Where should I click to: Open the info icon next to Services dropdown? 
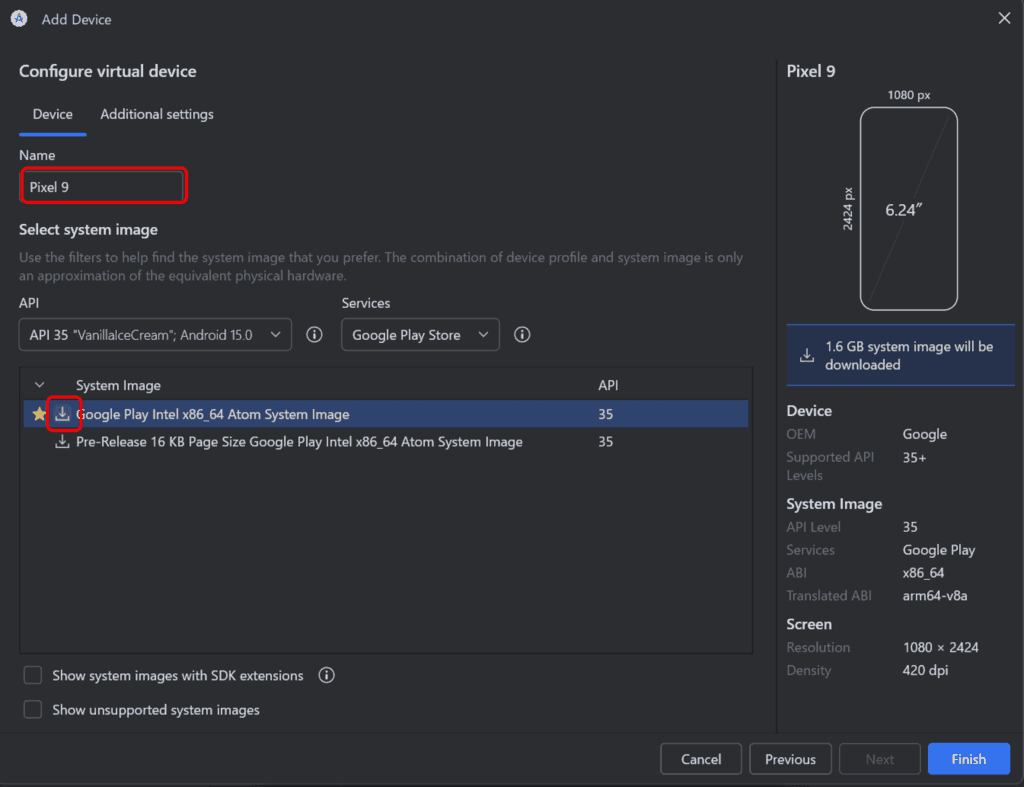point(522,335)
